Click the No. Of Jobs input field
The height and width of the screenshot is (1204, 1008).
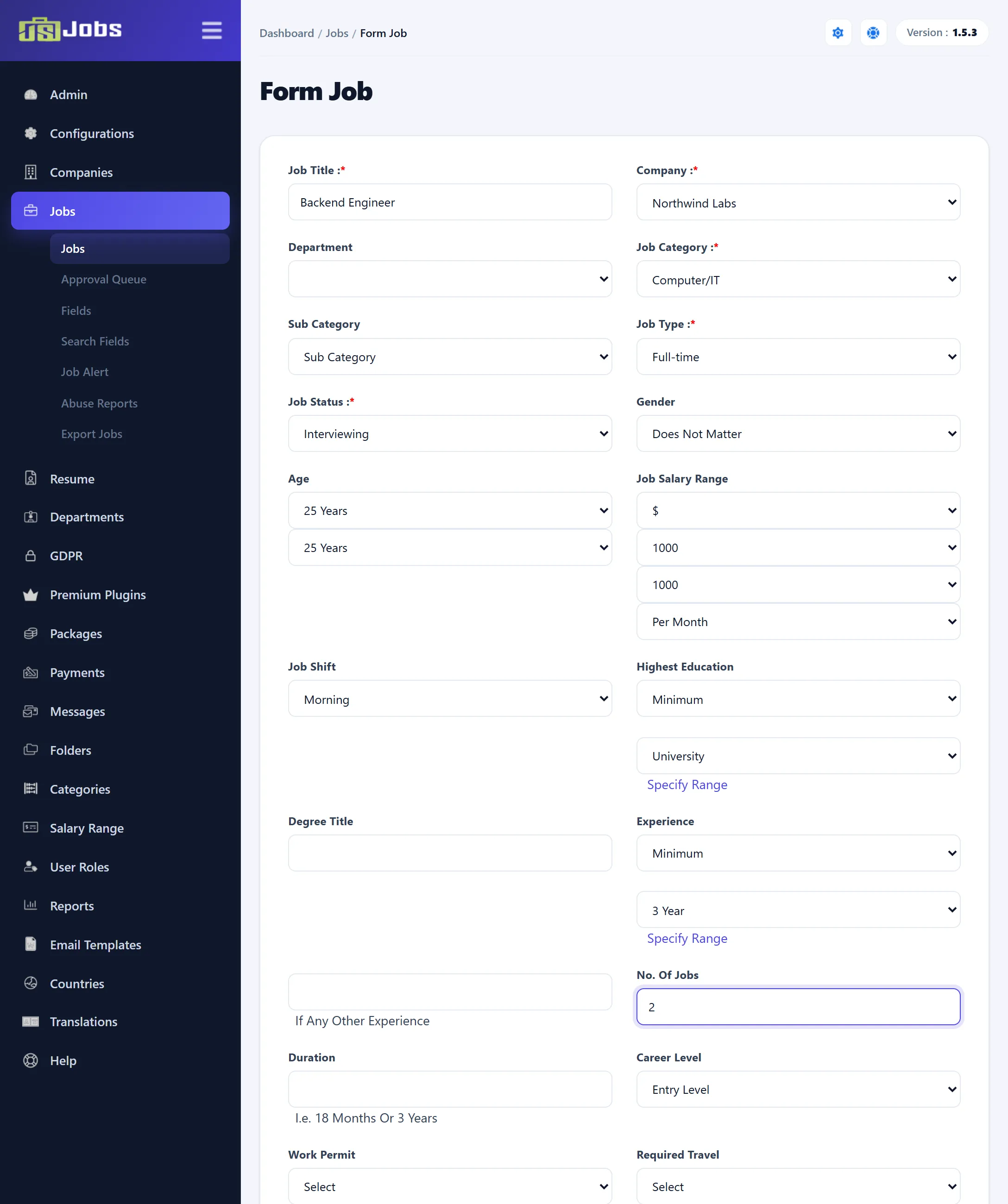[798, 1007]
